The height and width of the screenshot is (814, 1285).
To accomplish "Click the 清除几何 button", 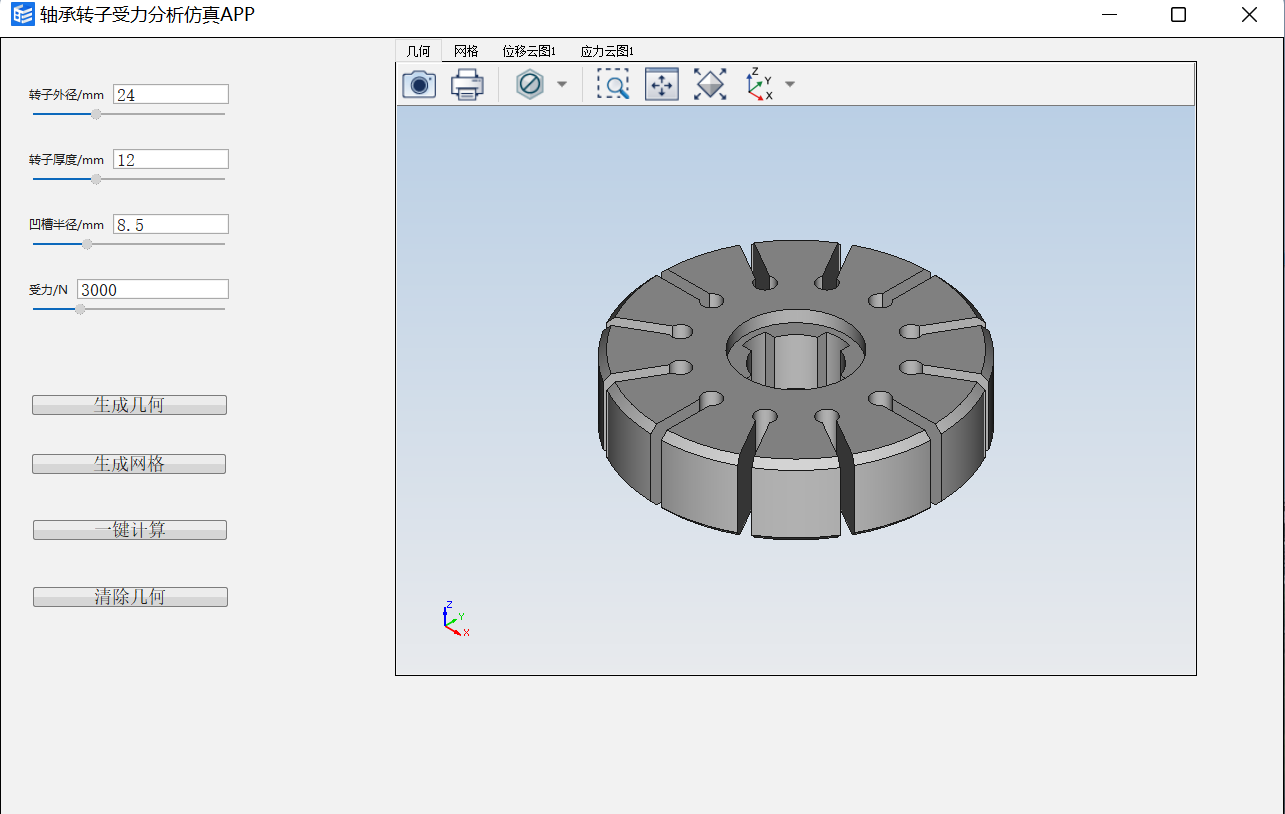I will coord(130,597).
